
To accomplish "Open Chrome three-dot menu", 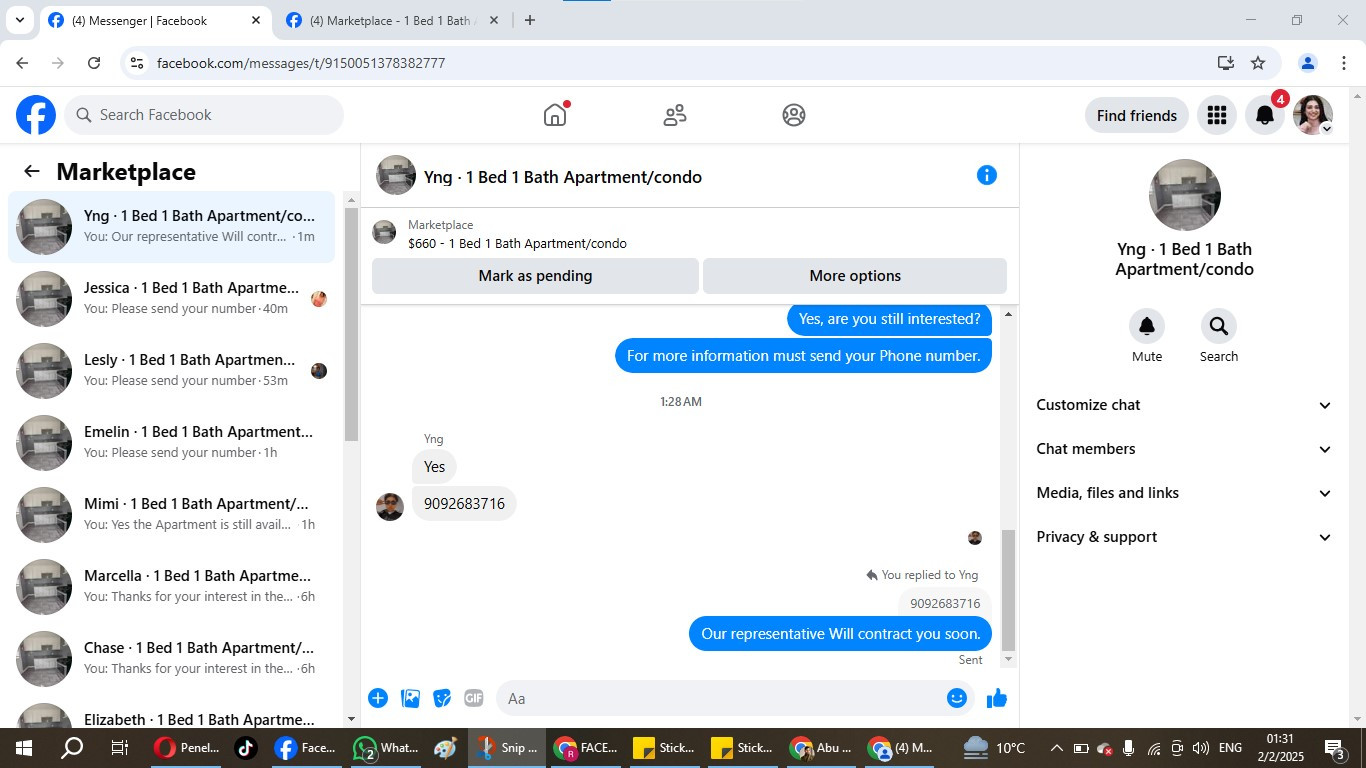I will coord(1344,63).
